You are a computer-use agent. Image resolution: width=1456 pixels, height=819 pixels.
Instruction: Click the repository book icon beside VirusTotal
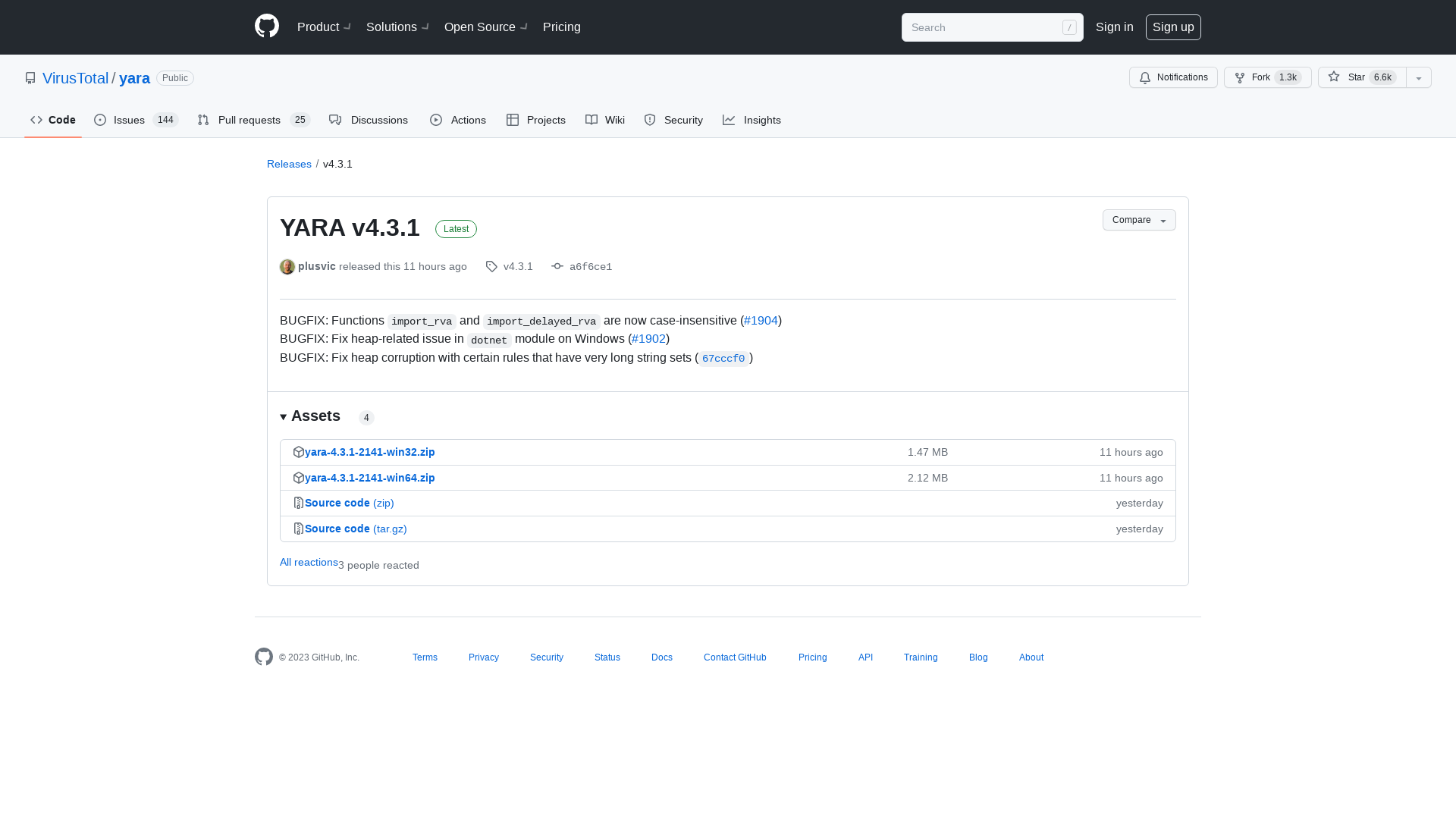tap(30, 78)
